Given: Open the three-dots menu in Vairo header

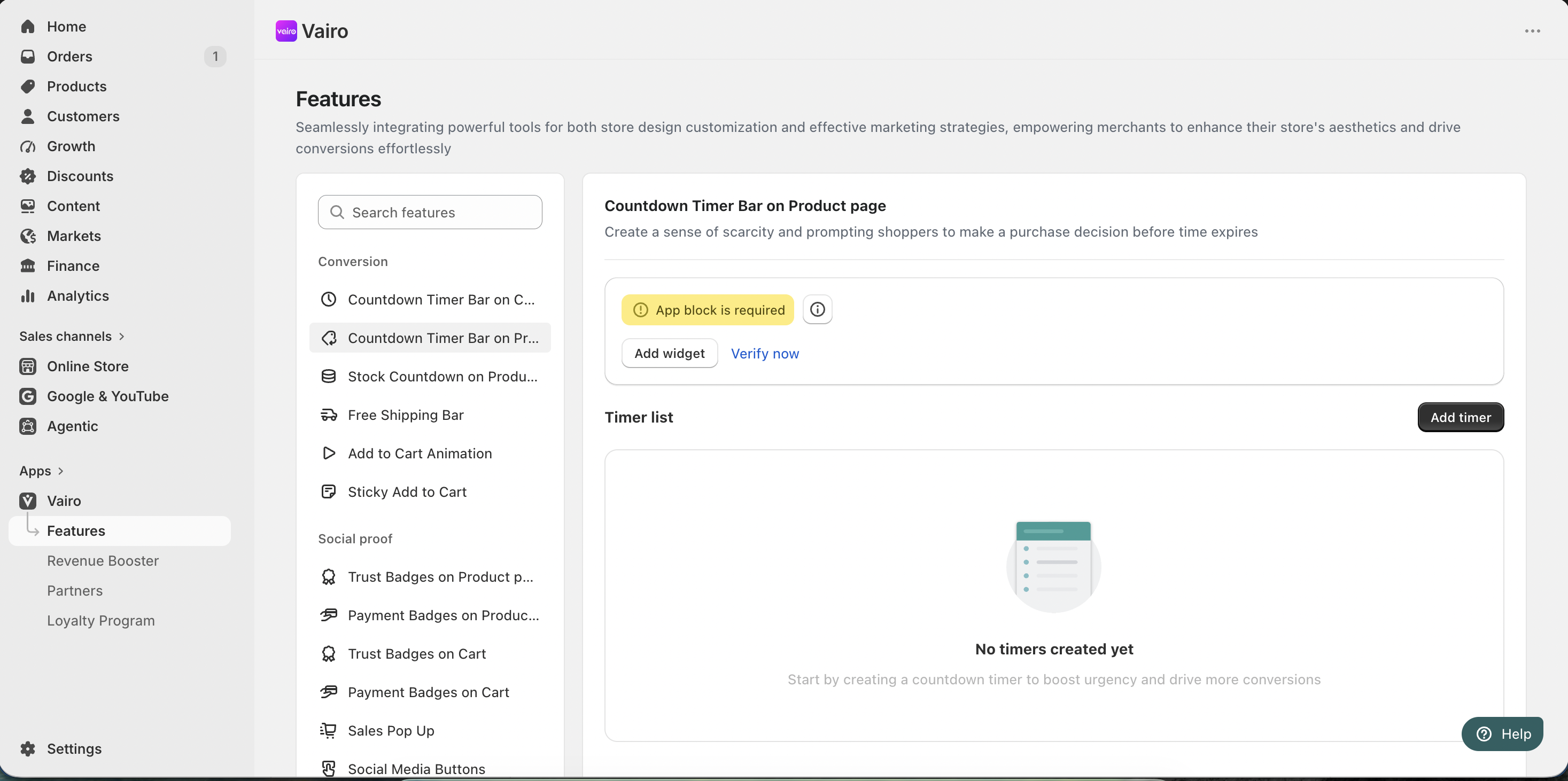Looking at the screenshot, I should point(1532,31).
